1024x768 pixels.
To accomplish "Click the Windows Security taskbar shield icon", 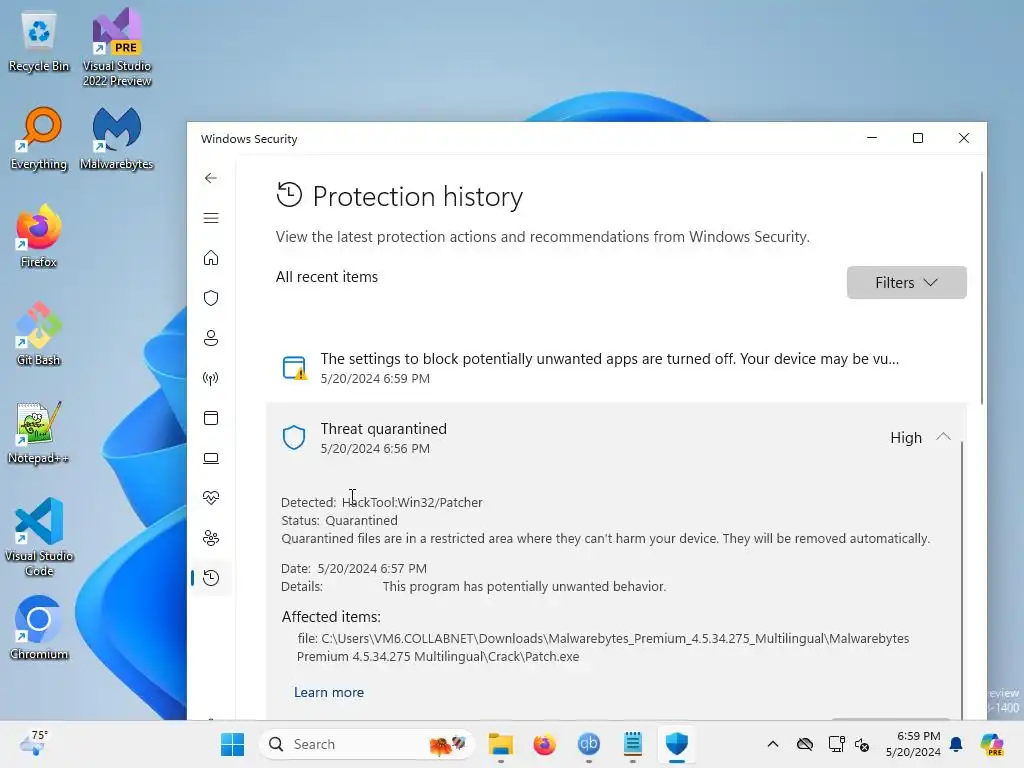I will (x=677, y=744).
